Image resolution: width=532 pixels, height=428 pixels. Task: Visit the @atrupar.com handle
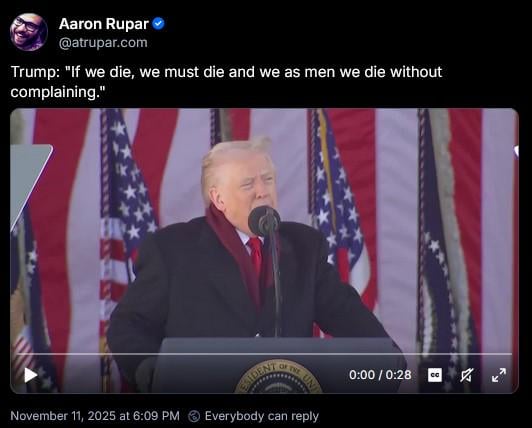(103, 43)
